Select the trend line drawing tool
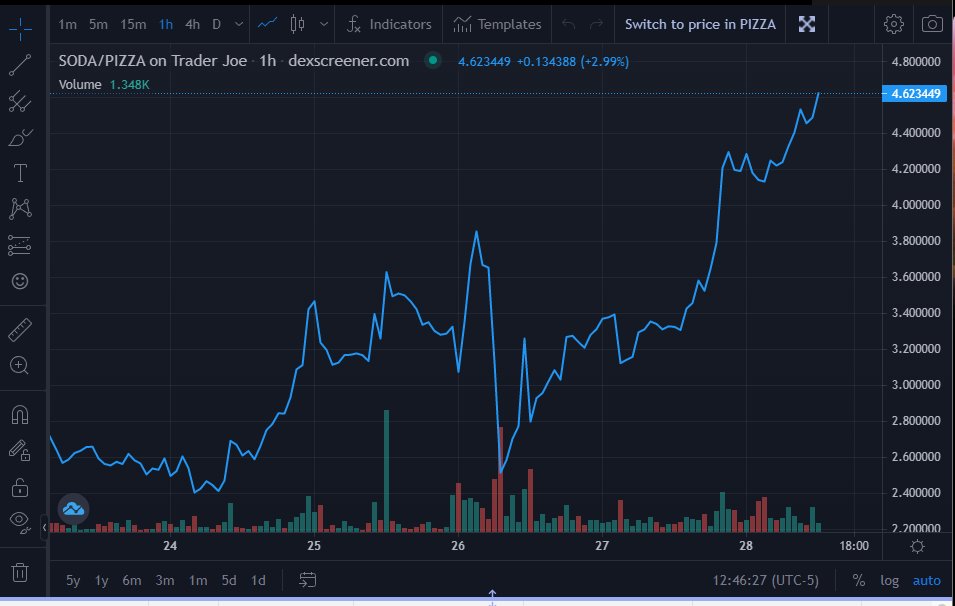This screenshot has width=955, height=606. [20, 65]
